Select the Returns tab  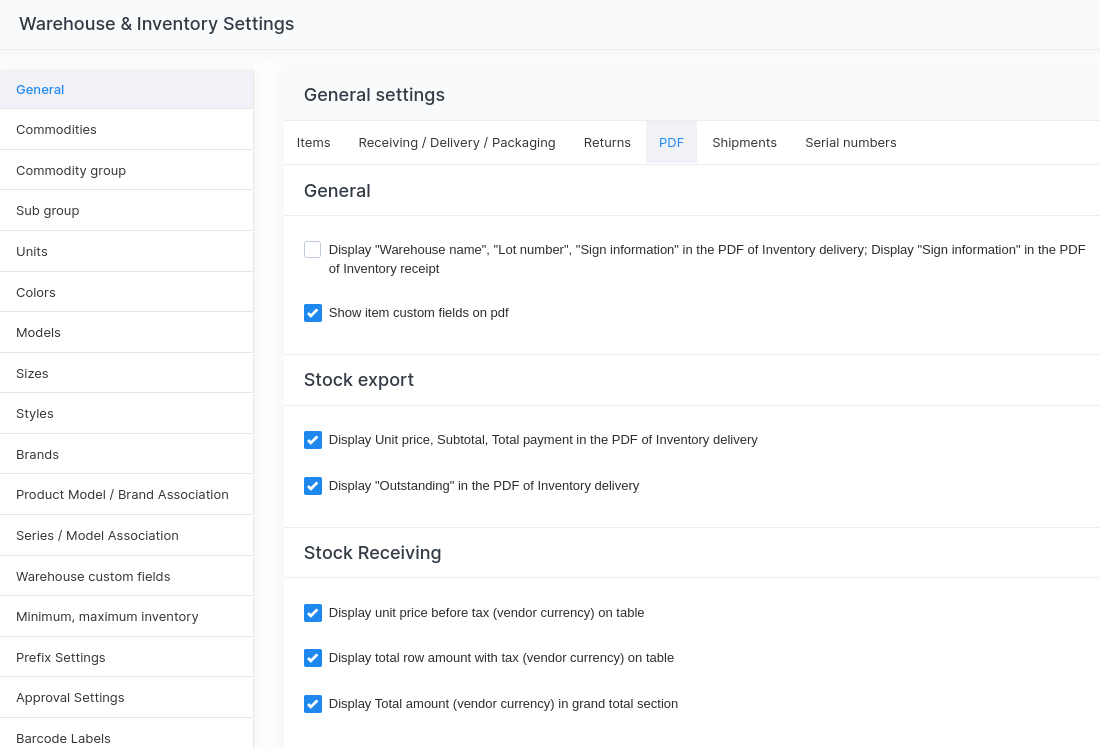[607, 143]
